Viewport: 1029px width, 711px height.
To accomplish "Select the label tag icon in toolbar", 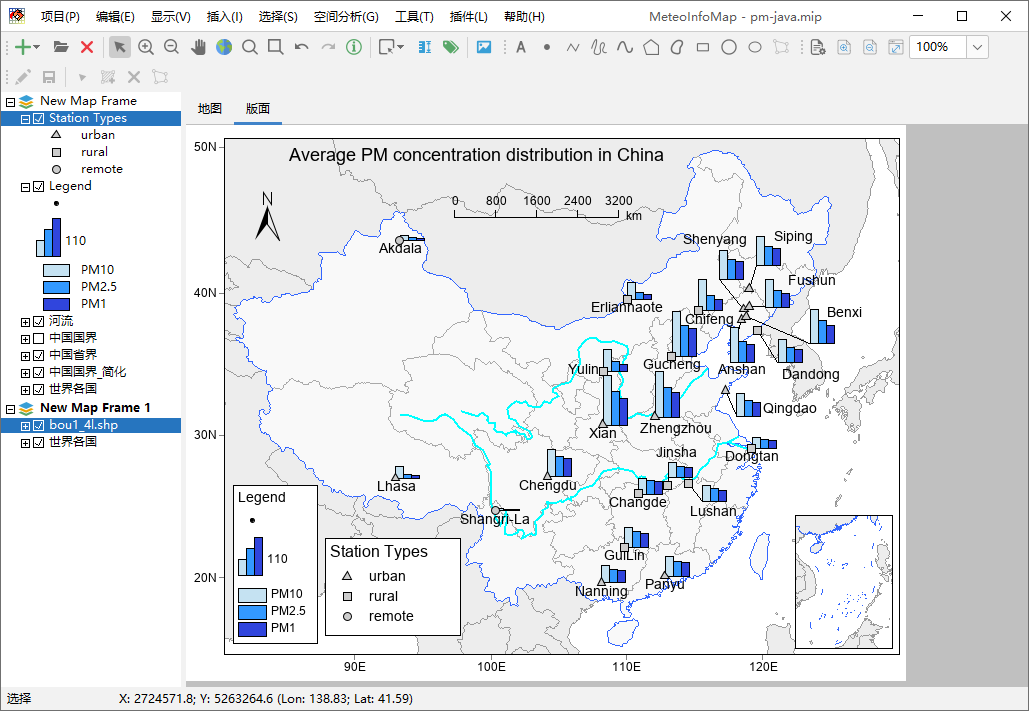I will click(450, 47).
